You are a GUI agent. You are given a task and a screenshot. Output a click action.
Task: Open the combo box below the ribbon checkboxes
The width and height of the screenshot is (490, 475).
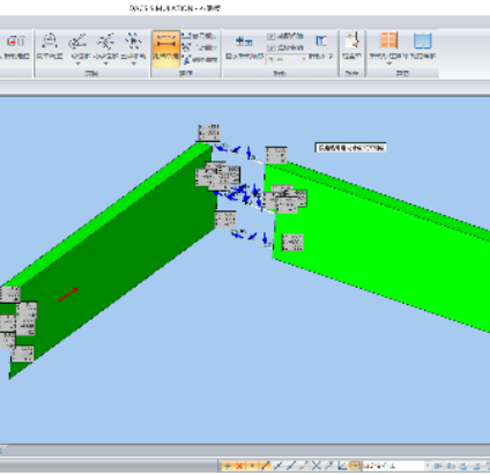tap(286, 60)
